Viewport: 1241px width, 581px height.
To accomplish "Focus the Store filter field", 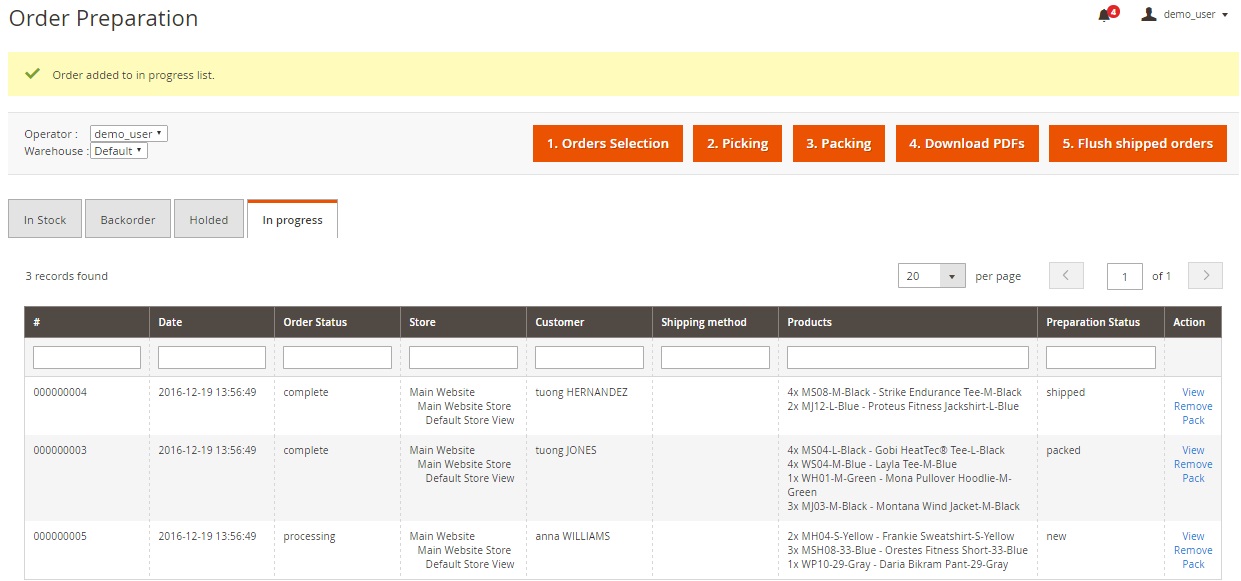I will pos(463,357).
